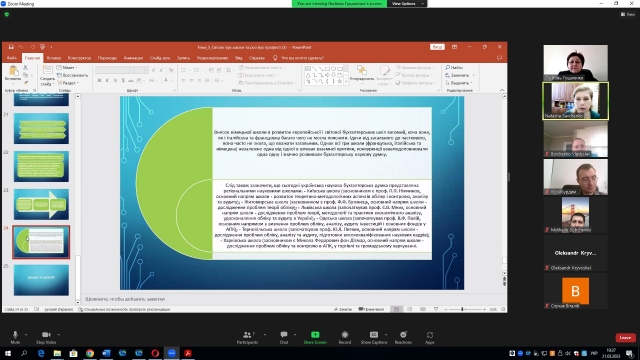Viewport: 640px width, 360px height.
Task: Expand video options arrow beside Stop Video
Action: click(x=59, y=335)
